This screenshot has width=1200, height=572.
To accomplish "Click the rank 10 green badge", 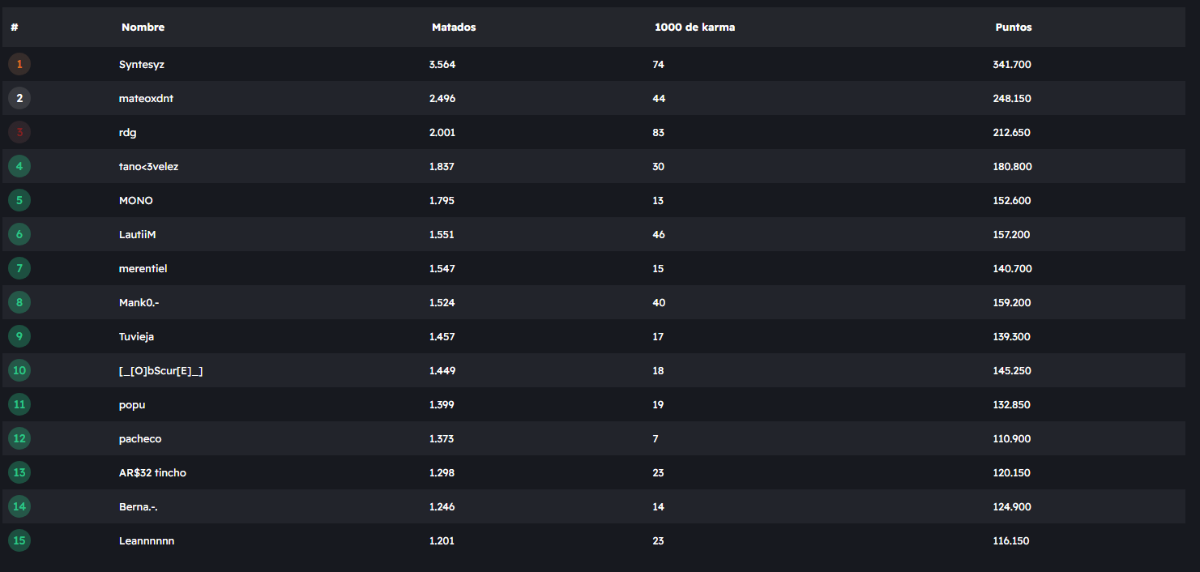I will (x=19, y=370).
